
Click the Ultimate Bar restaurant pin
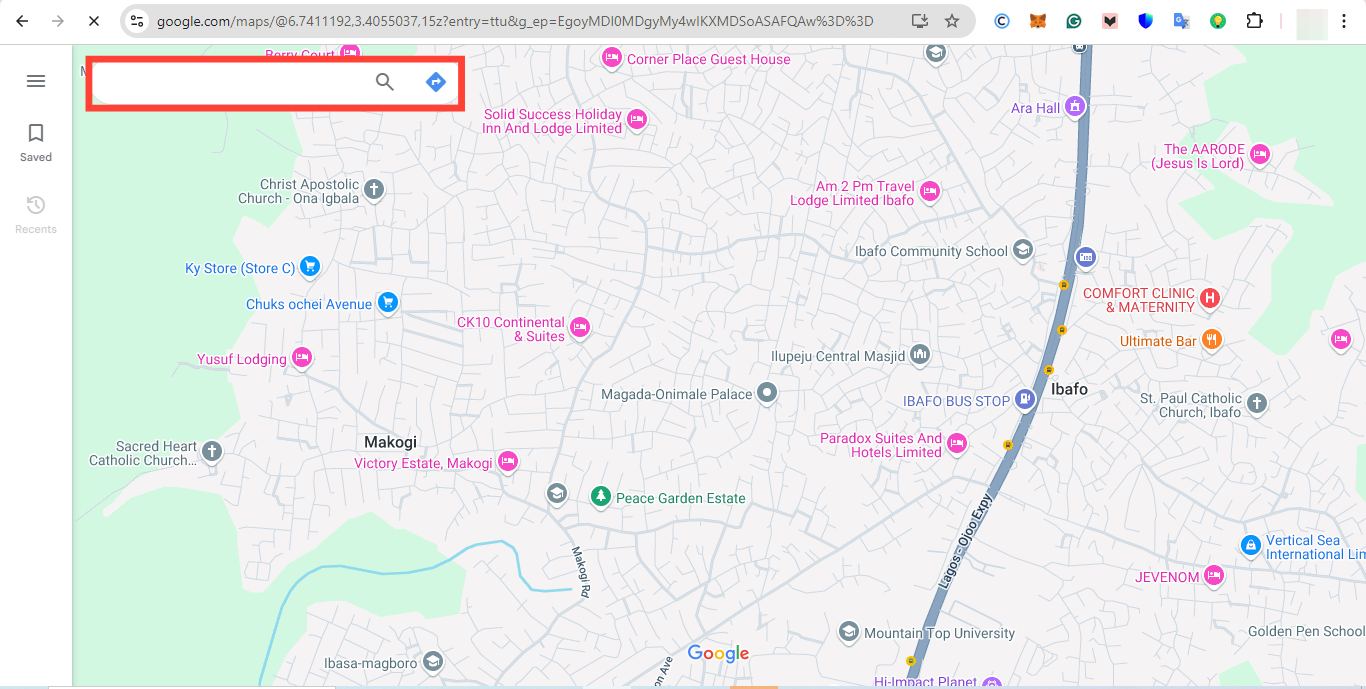(1212, 339)
